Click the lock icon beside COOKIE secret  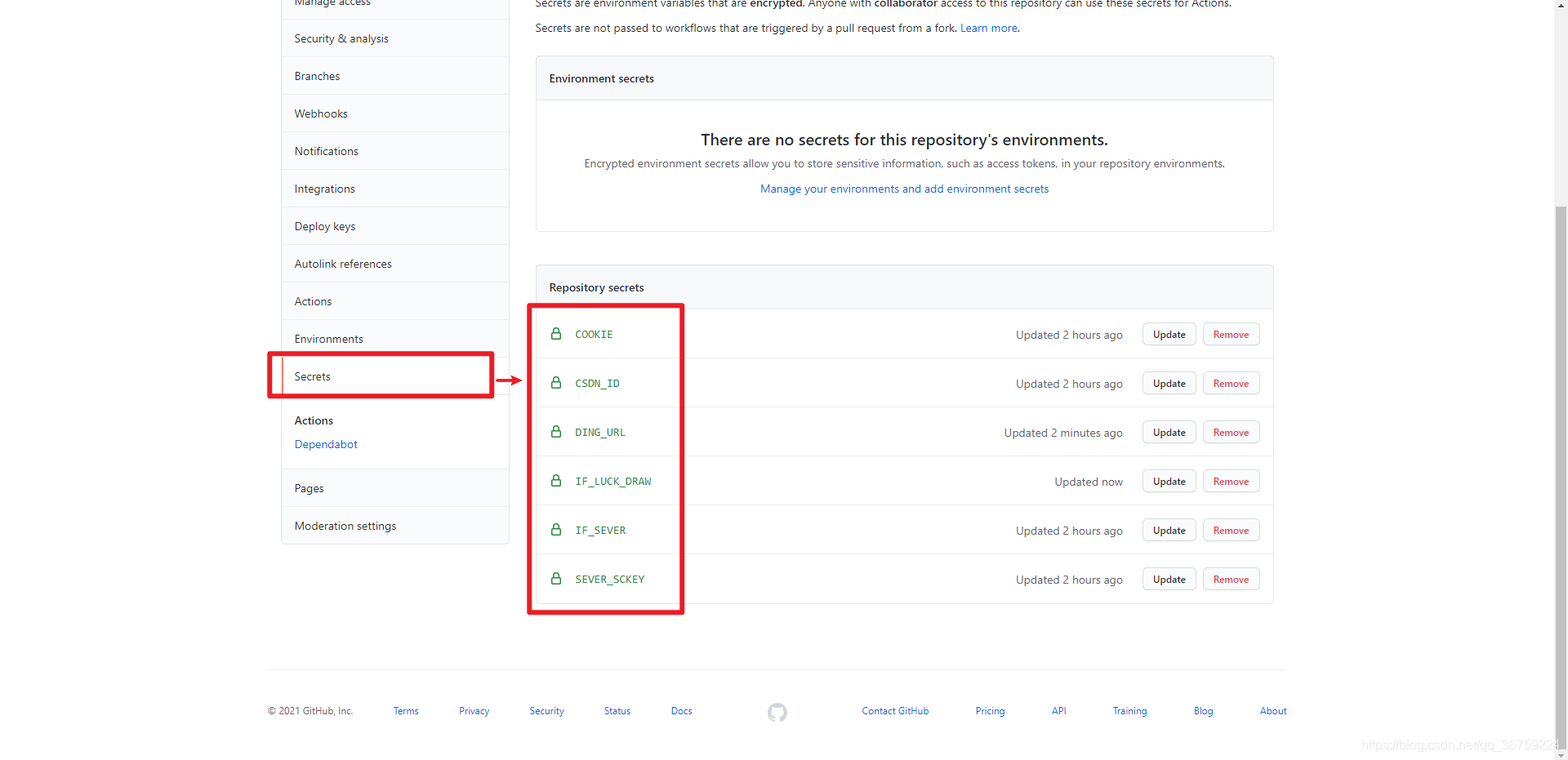[x=556, y=334]
